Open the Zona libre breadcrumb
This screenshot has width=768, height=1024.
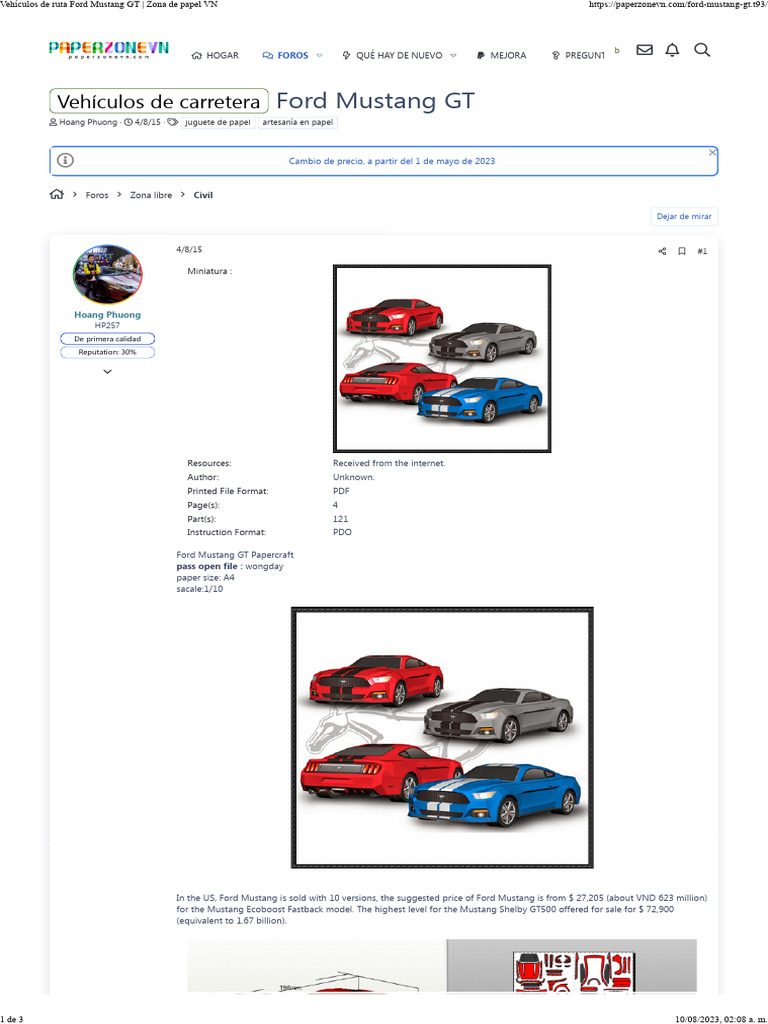pyautogui.click(x=151, y=195)
